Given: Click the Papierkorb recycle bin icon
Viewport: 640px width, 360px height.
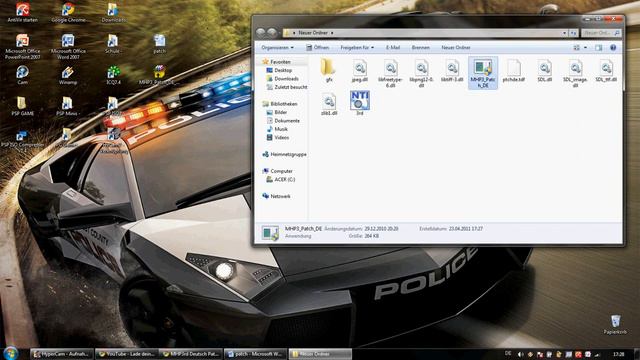Looking at the screenshot, I should [616, 324].
